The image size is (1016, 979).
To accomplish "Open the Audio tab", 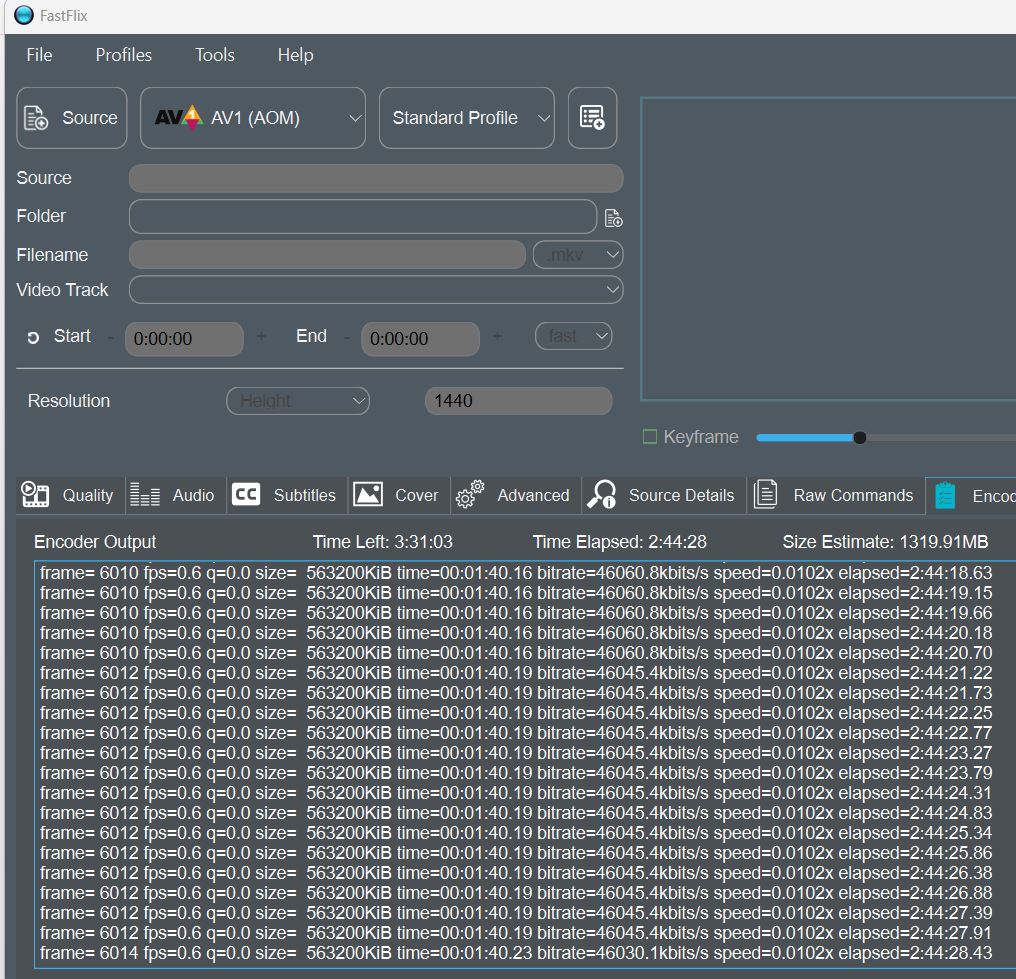I will pyautogui.click(x=173, y=495).
